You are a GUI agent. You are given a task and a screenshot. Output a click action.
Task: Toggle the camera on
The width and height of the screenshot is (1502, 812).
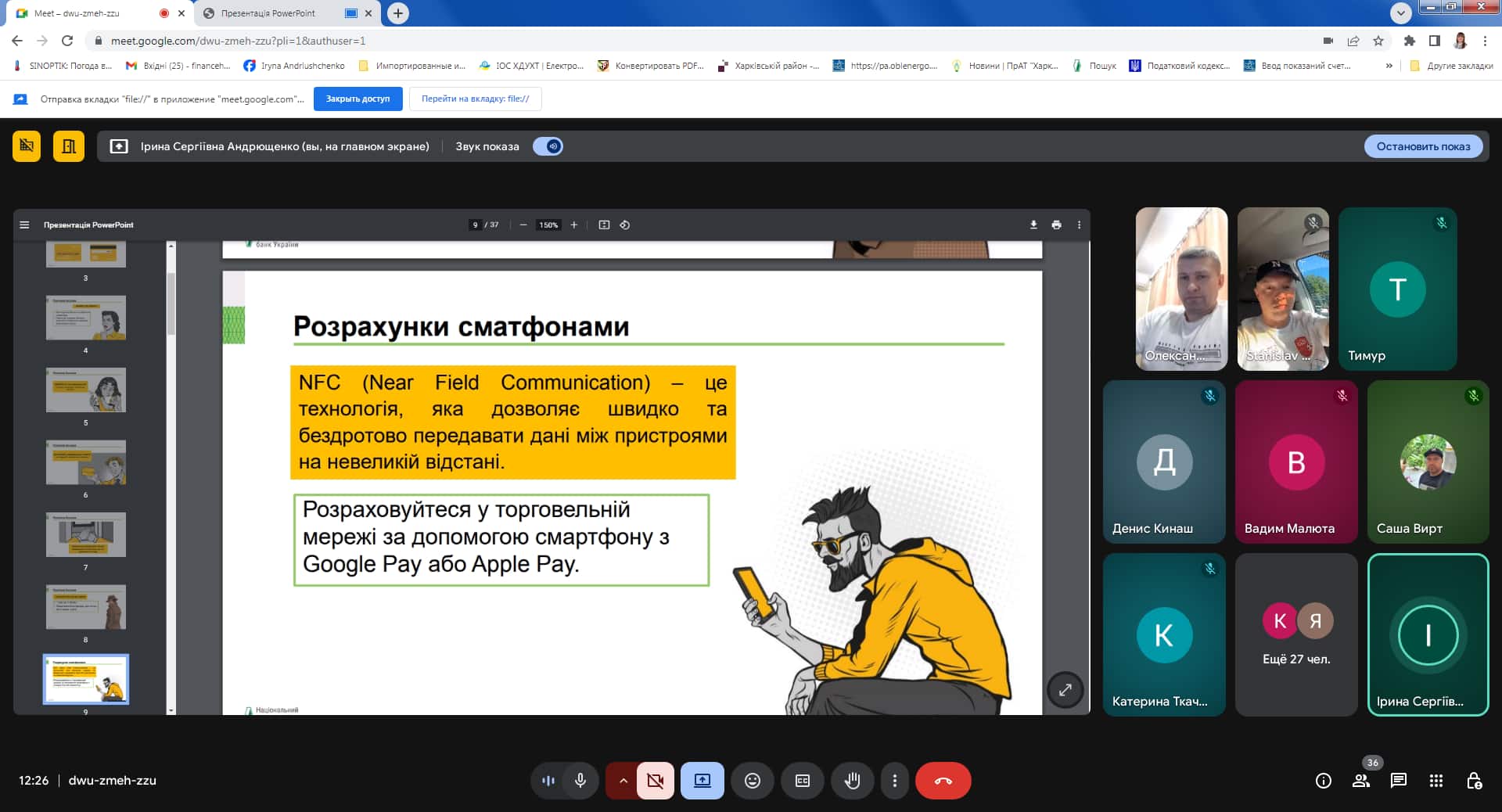tap(656, 781)
